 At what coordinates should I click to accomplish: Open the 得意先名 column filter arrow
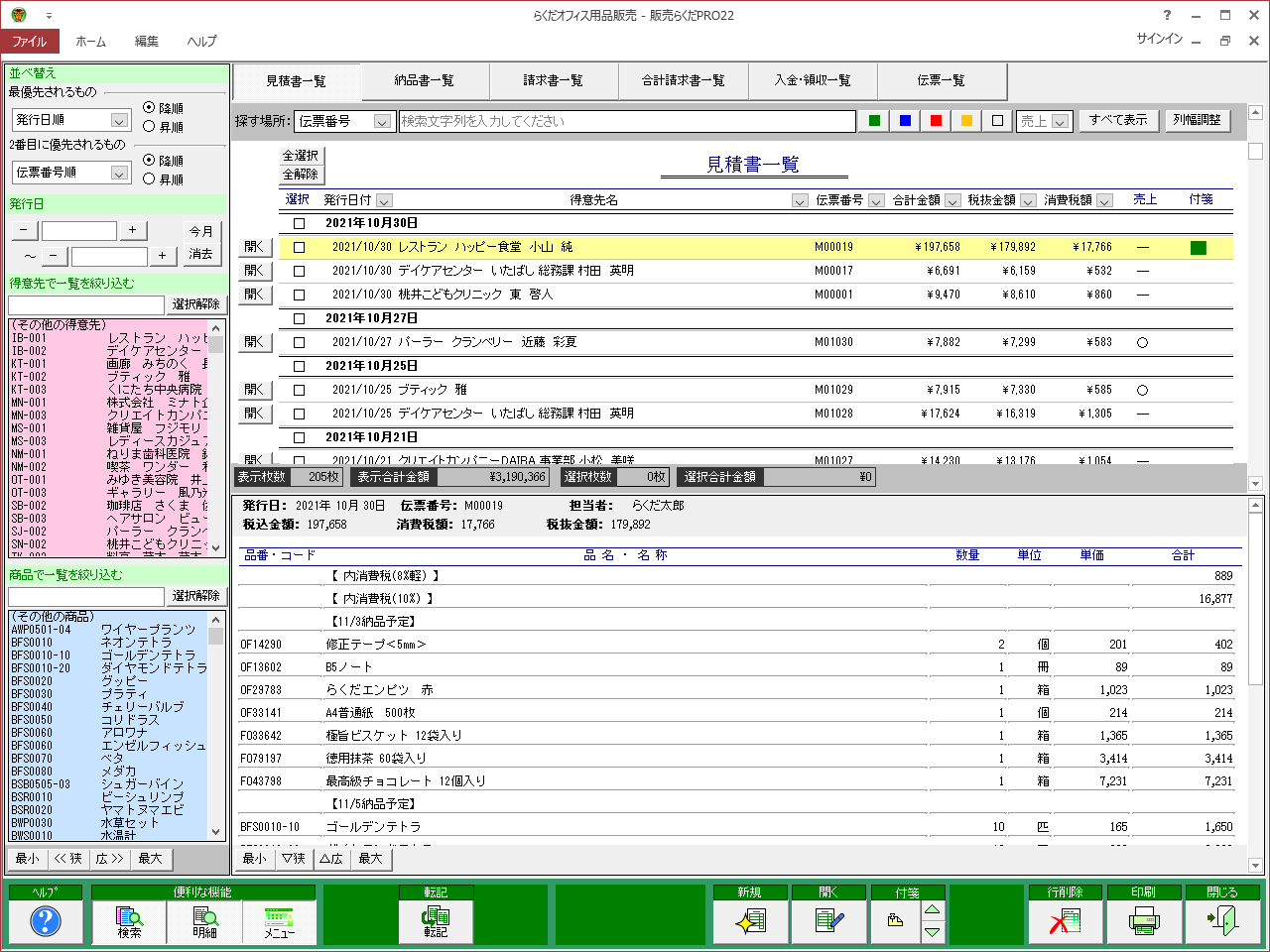pyautogui.click(x=800, y=200)
